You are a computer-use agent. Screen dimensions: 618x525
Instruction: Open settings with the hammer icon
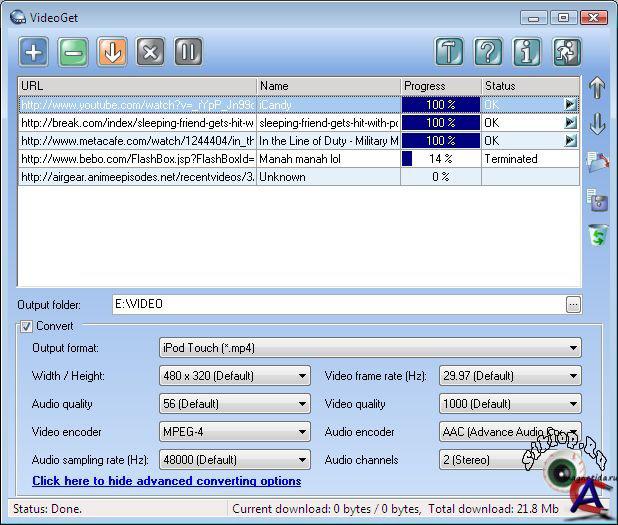click(x=449, y=52)
